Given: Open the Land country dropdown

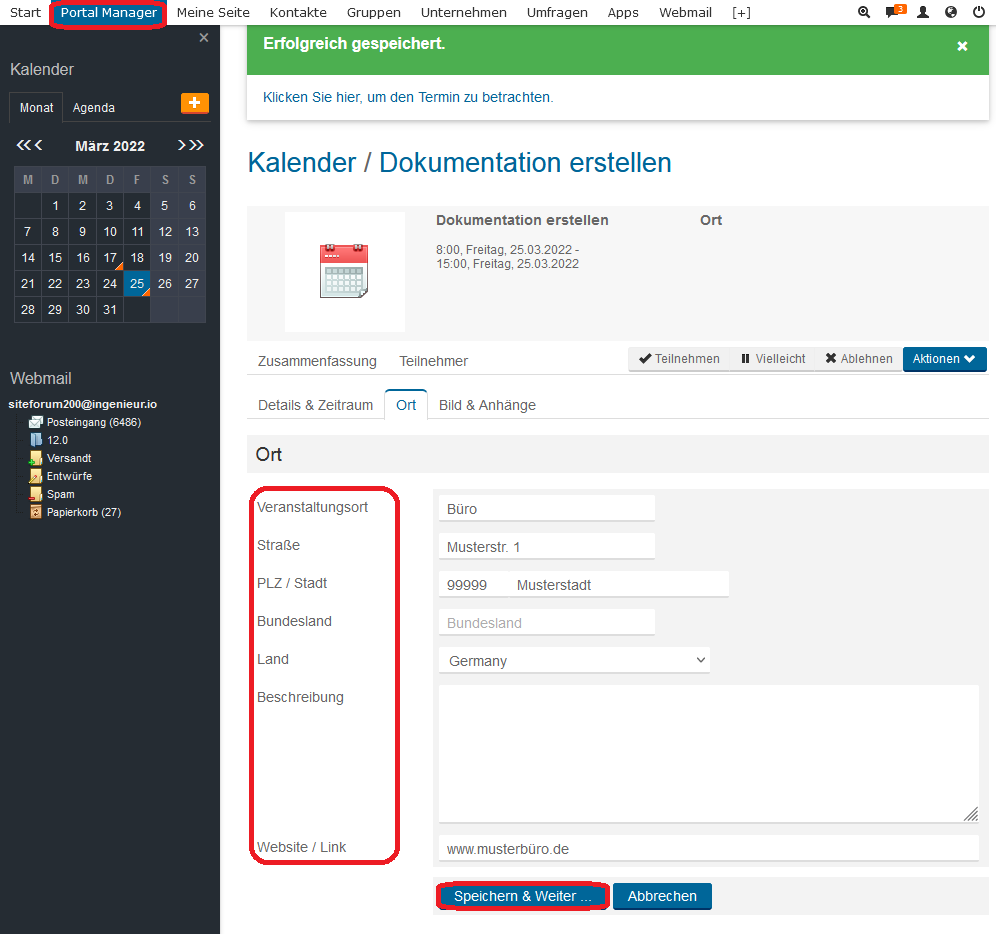Looking at the screenshot, I should click(x=574, y=661).
